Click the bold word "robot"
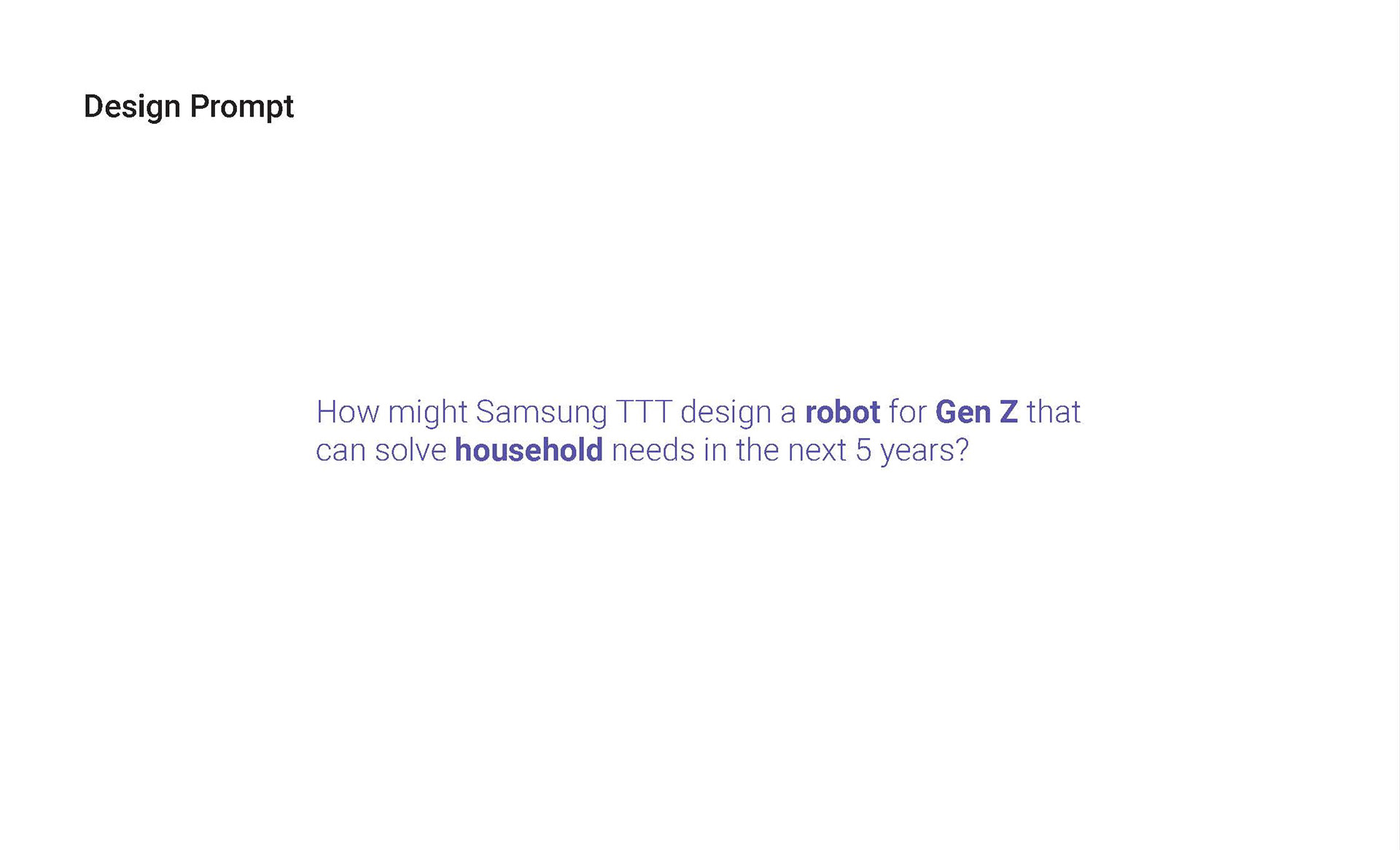The height and width of the screenshot is (850, 1400). 842,413
